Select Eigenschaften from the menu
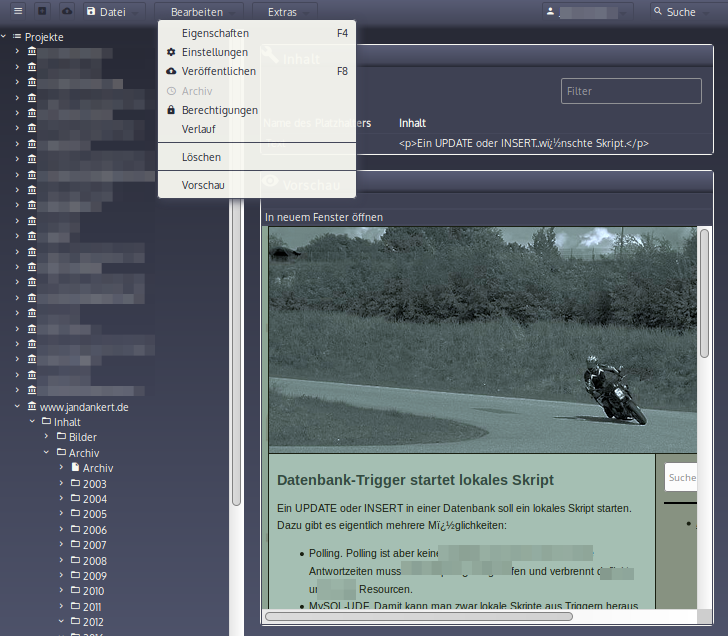The image size is (728, 636). coord(257,33)
